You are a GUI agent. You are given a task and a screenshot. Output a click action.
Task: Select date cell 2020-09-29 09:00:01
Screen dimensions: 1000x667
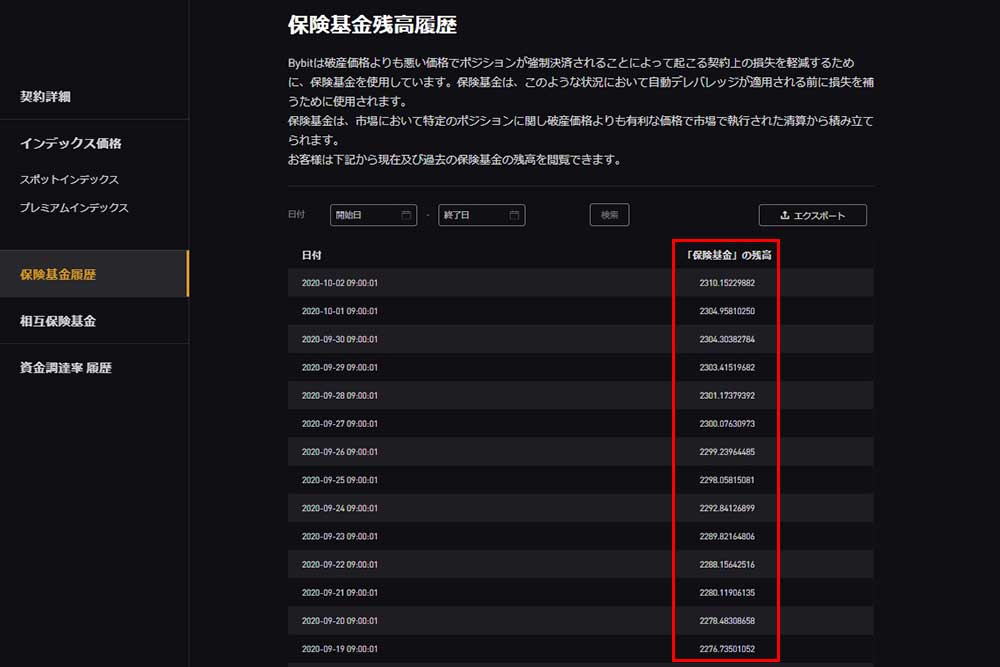click(x=339, y=367)
